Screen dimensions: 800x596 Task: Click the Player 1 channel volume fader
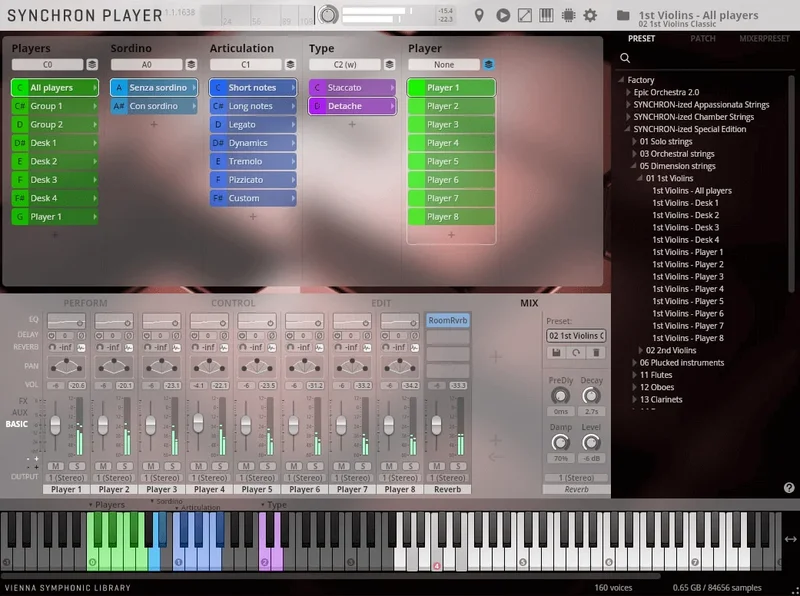(x=55, y=425)
